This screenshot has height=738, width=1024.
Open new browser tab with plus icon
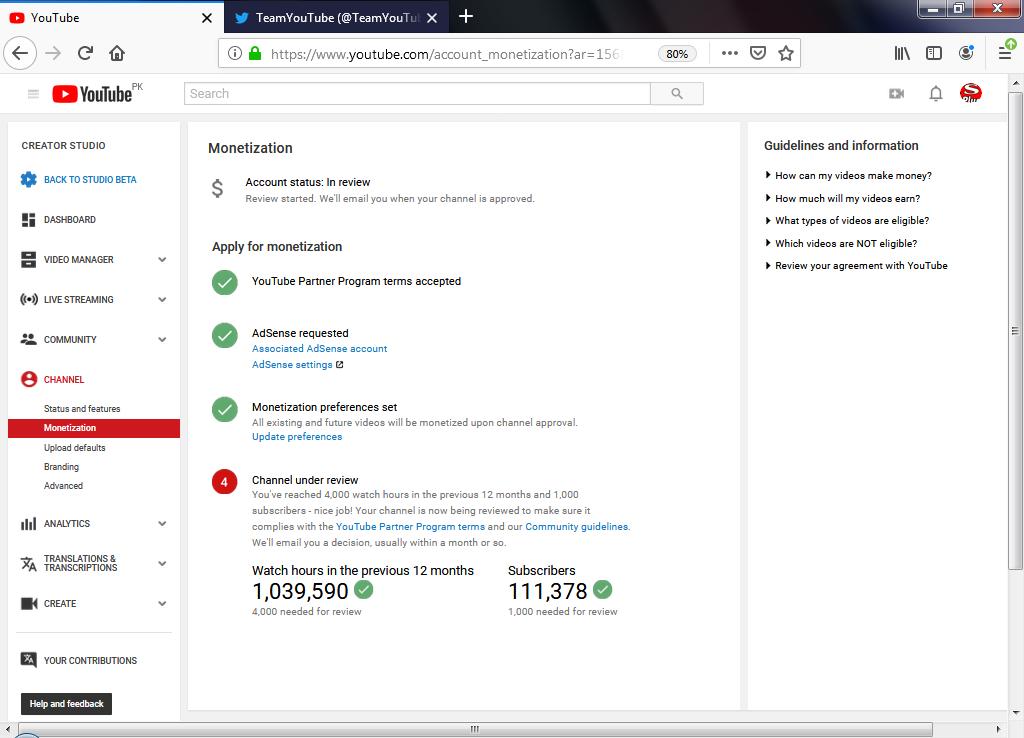pyautogui.click(x=466, y=16)
